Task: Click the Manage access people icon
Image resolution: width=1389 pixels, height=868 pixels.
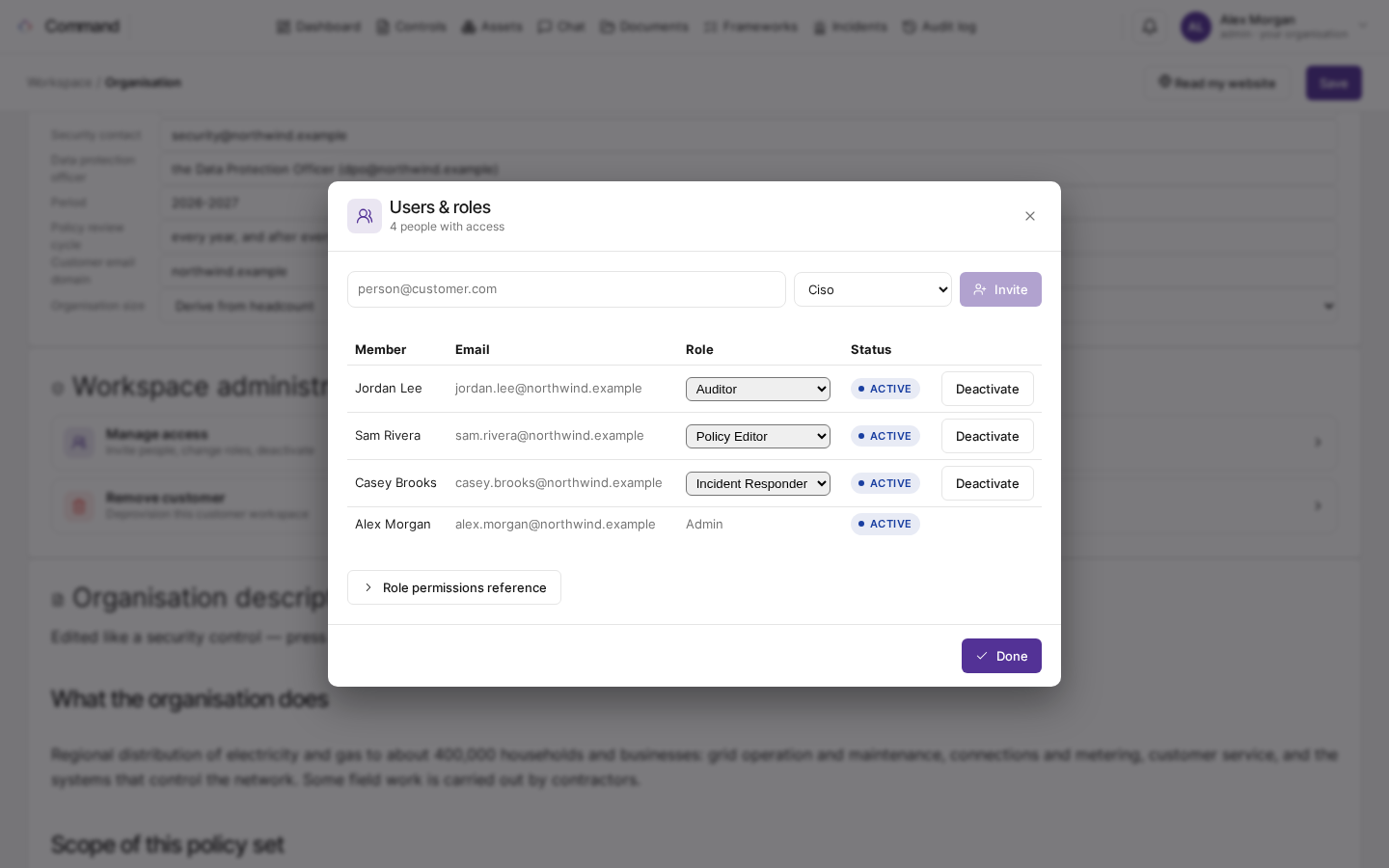Action: [79, 442]
